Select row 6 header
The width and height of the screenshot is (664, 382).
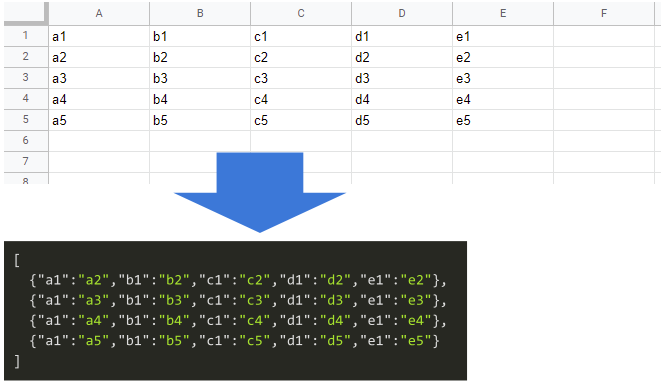tap(26, 140)
